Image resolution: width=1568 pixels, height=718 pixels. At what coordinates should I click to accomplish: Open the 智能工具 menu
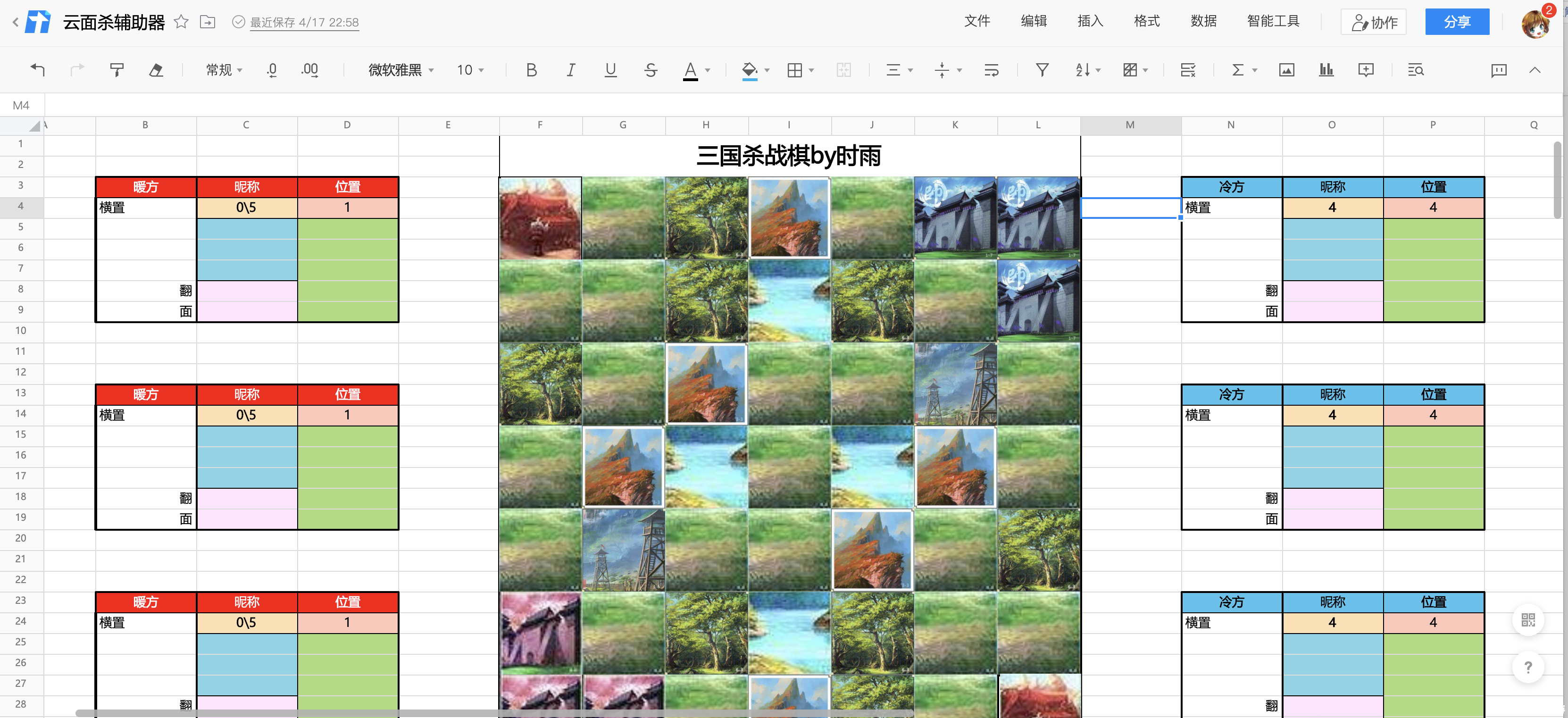1273,21
